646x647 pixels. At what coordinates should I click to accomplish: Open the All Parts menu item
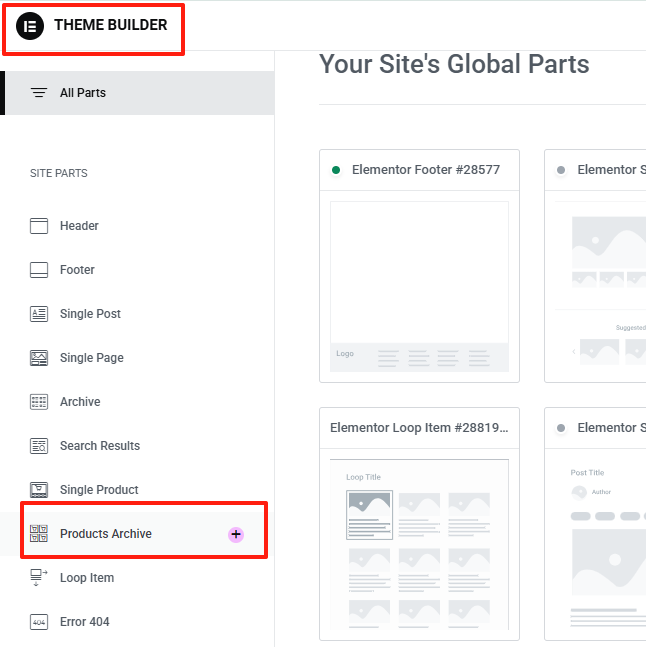pyautogui.click(x=83, y=93)
